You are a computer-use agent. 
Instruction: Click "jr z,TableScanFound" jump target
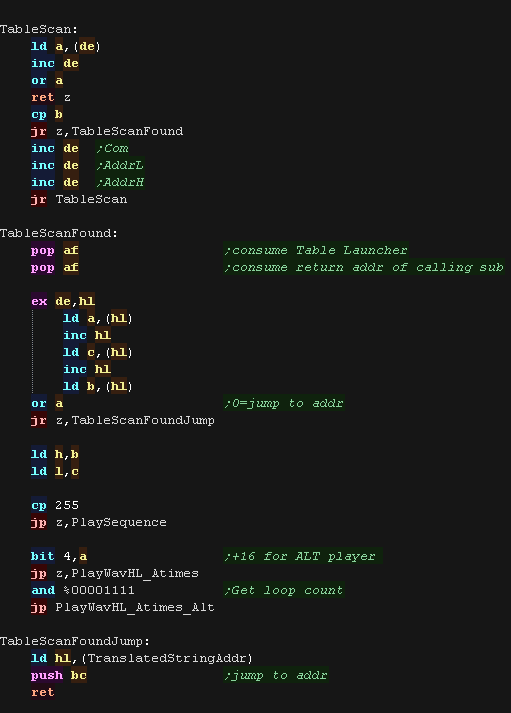pyautogui.click(x=127, y=131)
